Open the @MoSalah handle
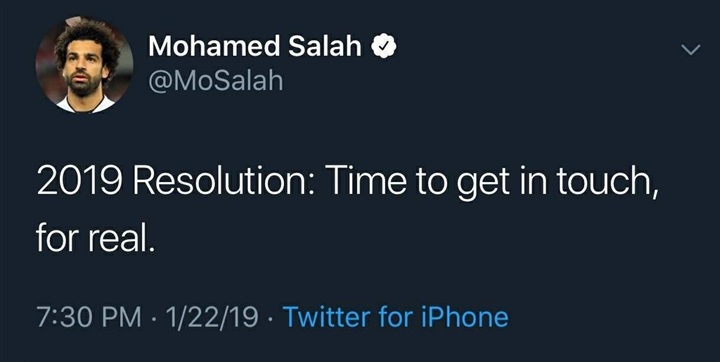 [x=216, y=82]
